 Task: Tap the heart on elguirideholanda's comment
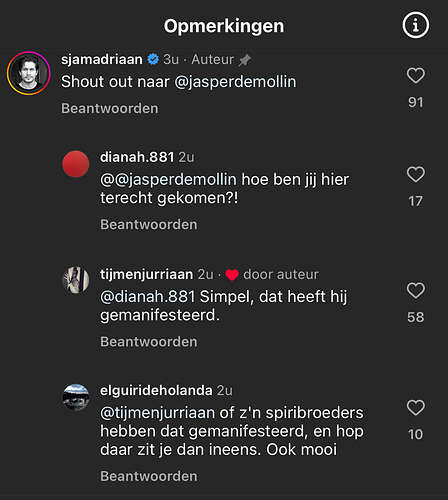pos(416,408)
